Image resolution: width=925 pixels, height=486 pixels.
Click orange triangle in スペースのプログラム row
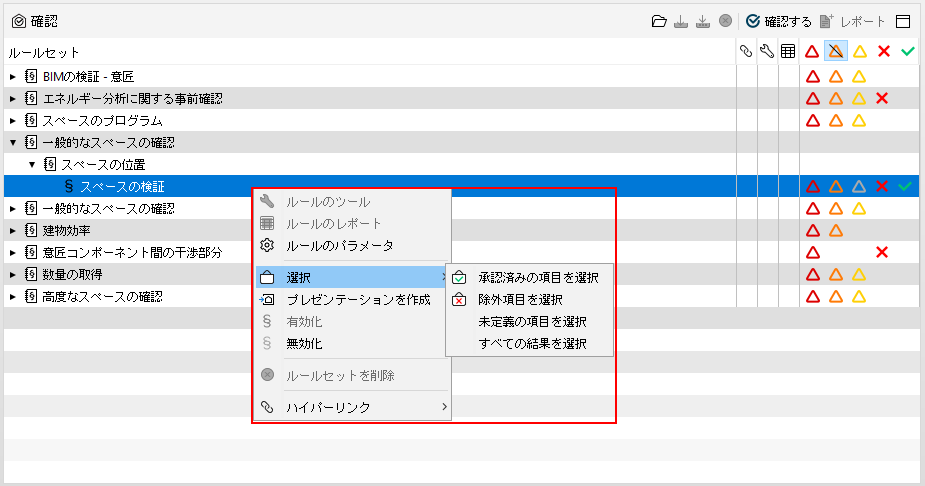[x=836, y=120]
